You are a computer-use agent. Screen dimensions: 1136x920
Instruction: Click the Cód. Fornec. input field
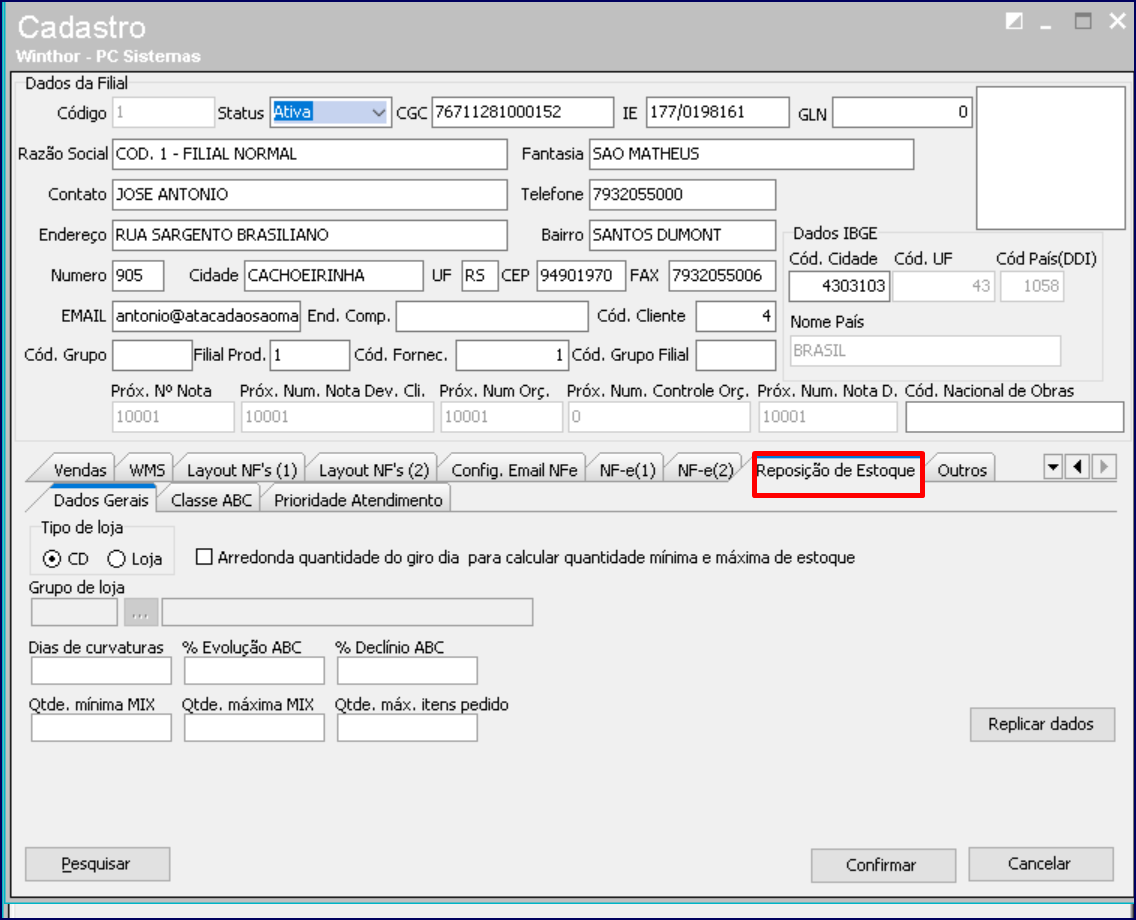512,356
